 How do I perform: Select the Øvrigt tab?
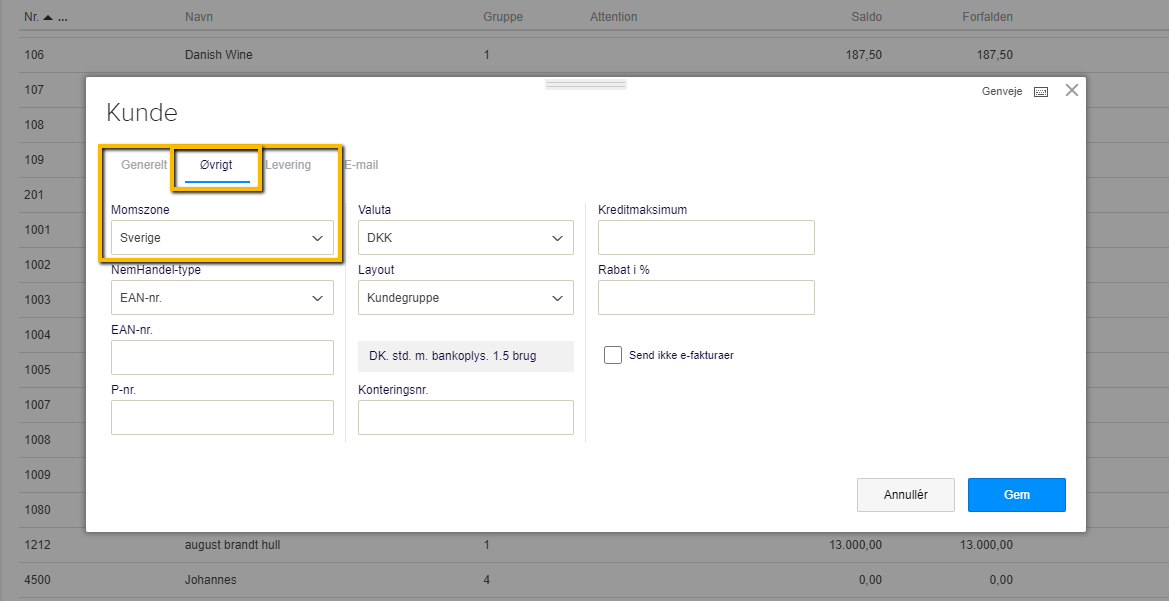(x=216, y=165)
